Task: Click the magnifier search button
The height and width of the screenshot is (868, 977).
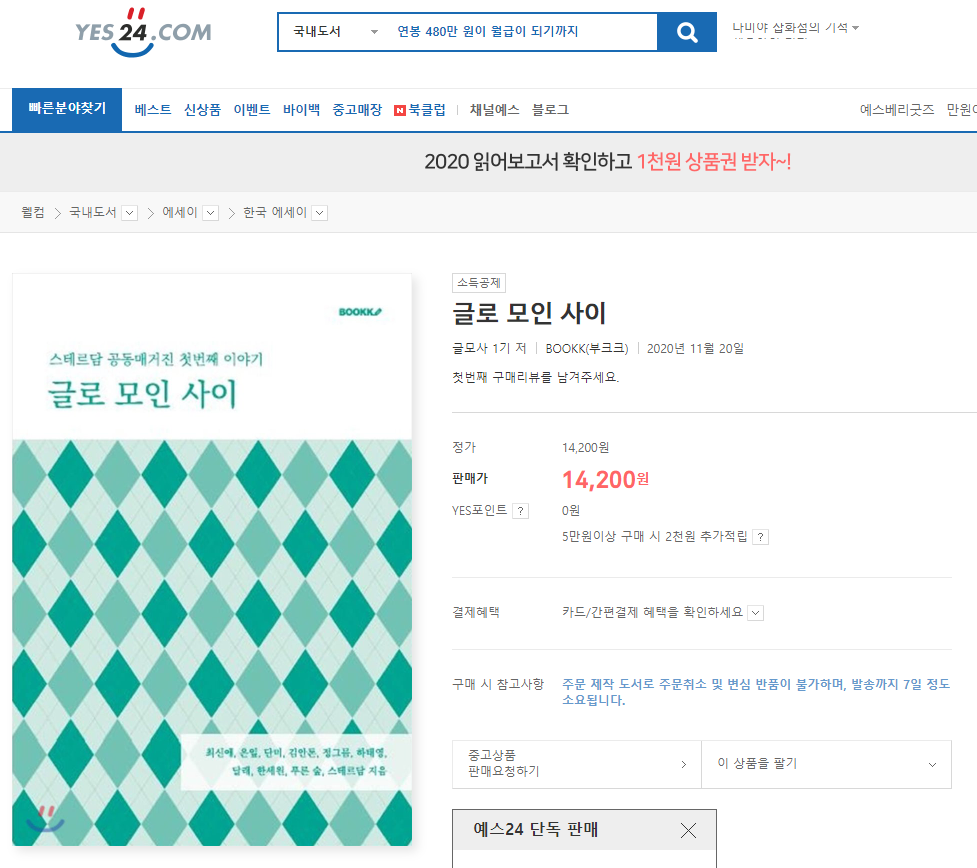Action: (687, 32)
